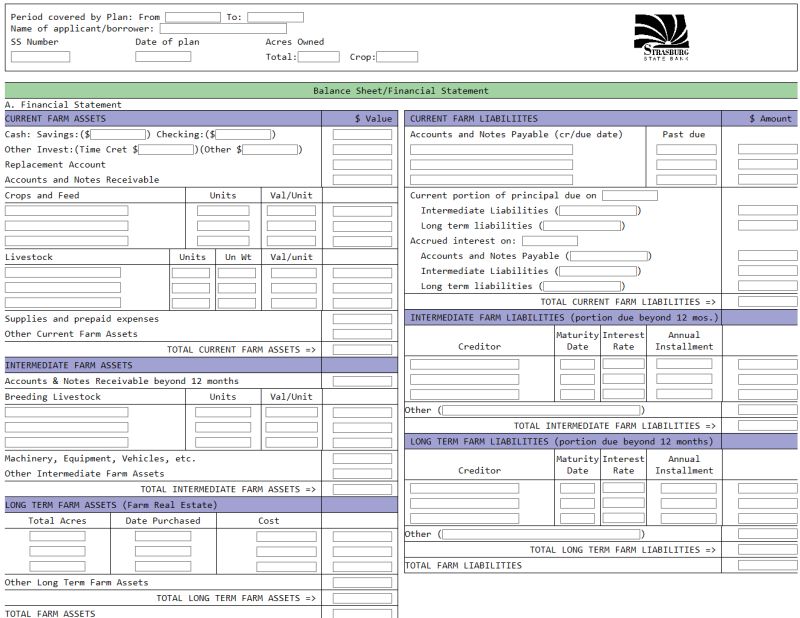
Task: Click the Total Intermediate Farm Assets field
Action: point(362,489)
